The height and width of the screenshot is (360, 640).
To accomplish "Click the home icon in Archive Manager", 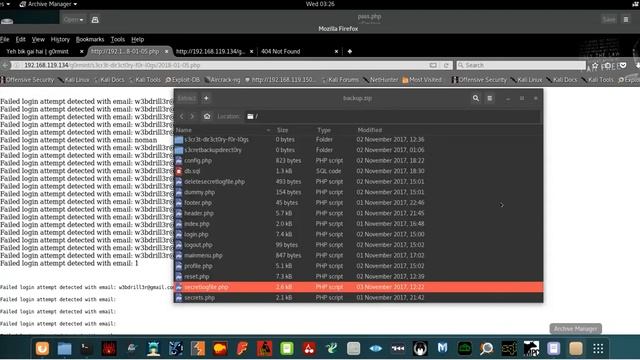I will coord(207,116).
